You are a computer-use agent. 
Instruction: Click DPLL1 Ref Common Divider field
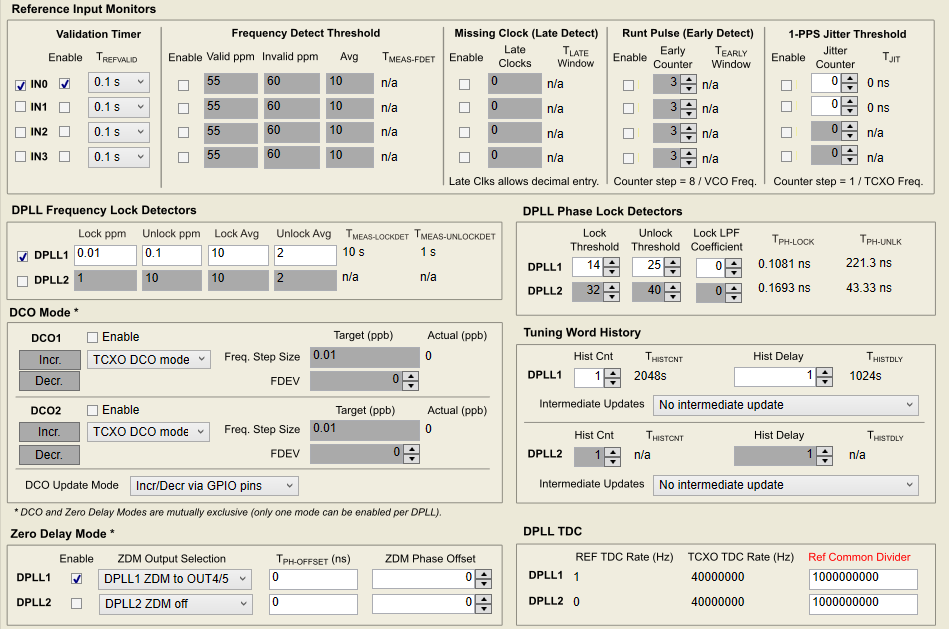[862, 577]
